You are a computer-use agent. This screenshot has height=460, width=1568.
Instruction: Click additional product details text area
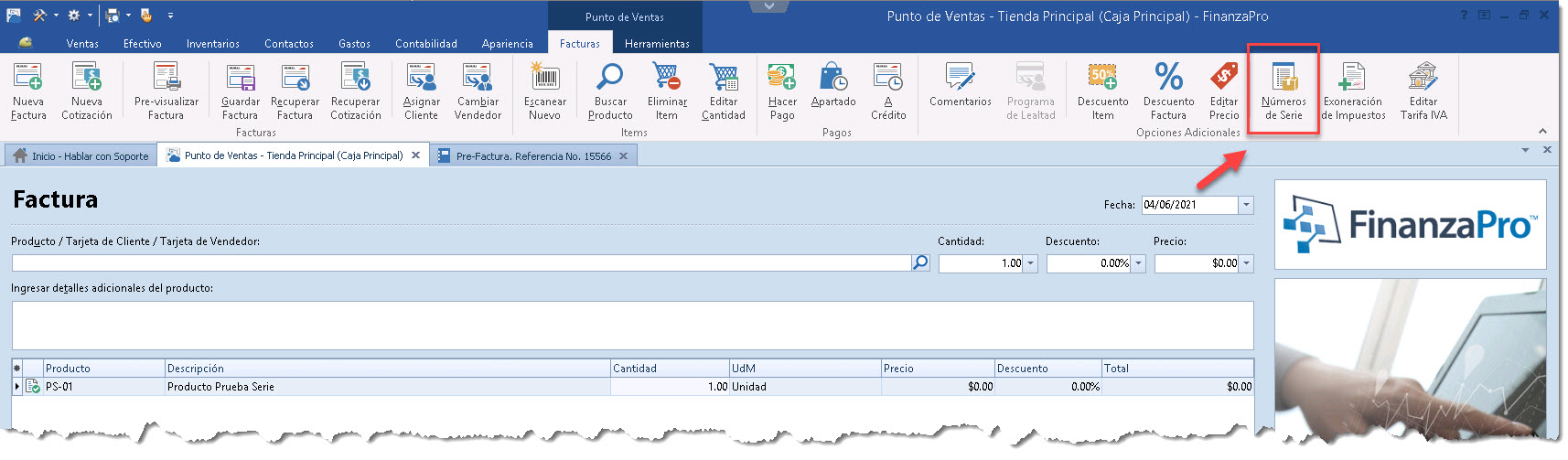[632, 325]
